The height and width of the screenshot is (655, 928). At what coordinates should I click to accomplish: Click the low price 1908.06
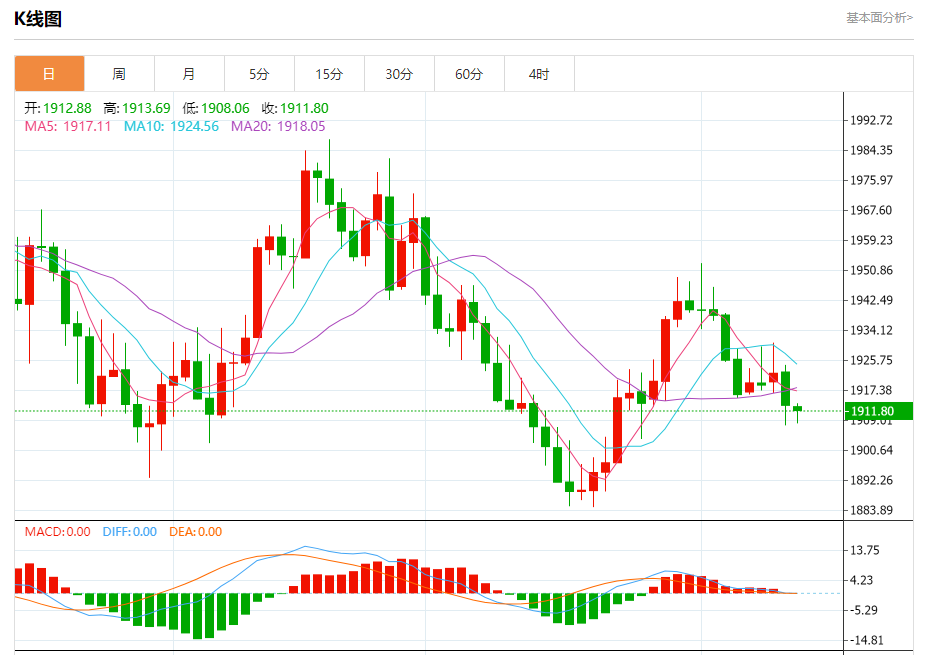(225, 108)
